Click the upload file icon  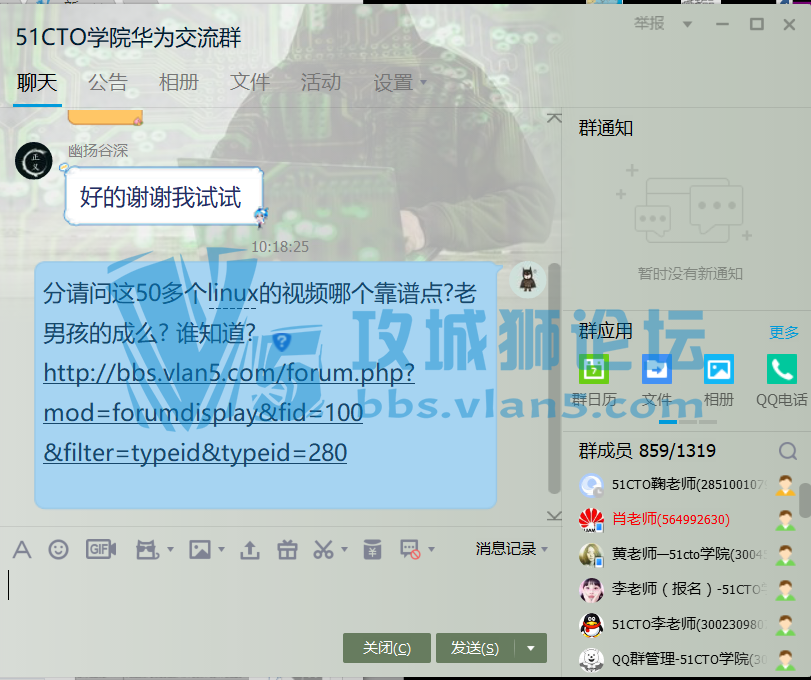coord(250,549)
